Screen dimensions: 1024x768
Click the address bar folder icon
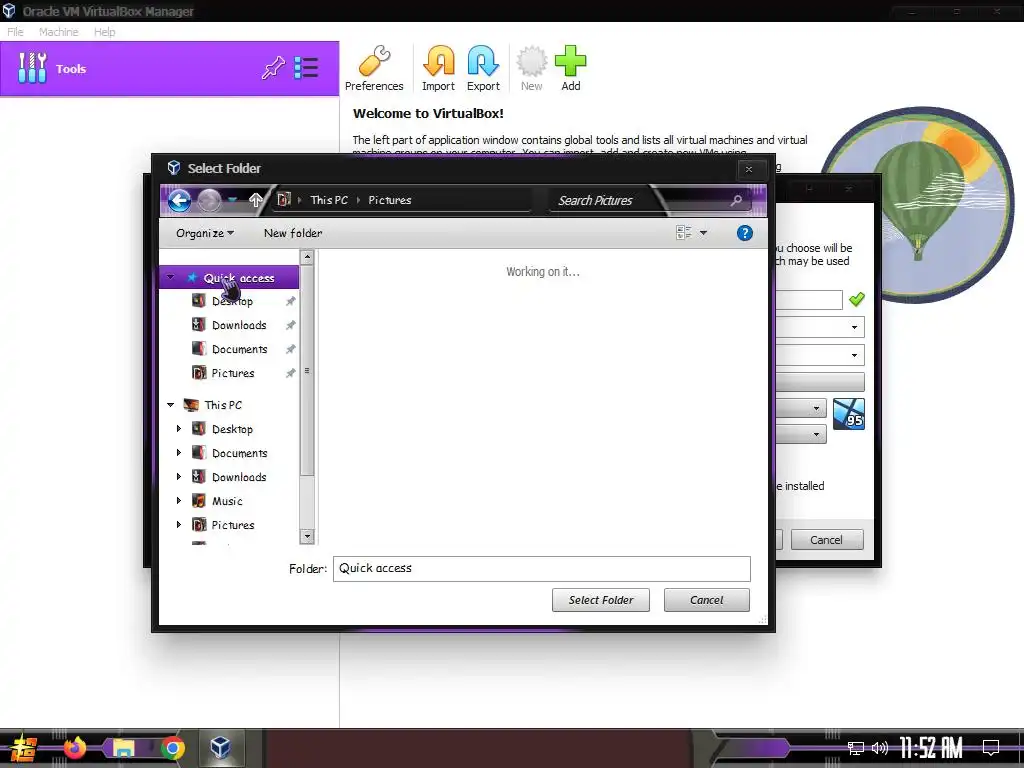(283, 200)
